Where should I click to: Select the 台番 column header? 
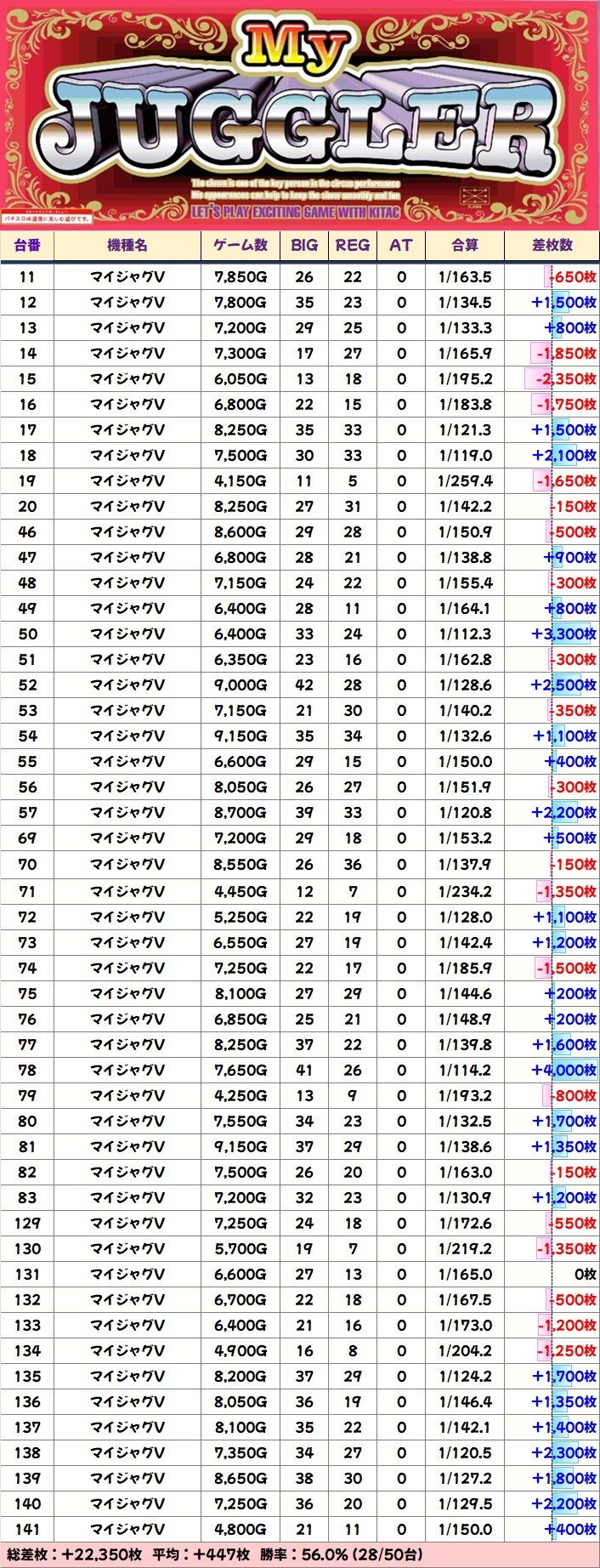pyautogui.click(x=27, y=246)
